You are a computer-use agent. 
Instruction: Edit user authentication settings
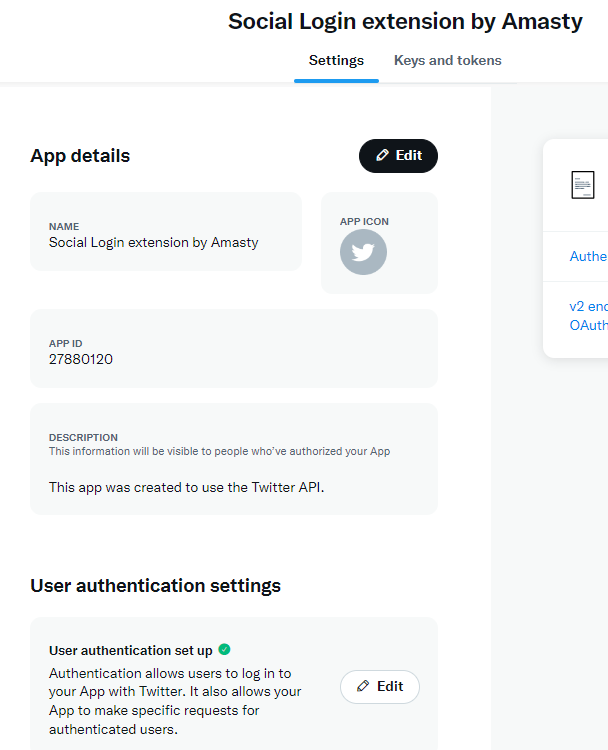tap(380, 687)
